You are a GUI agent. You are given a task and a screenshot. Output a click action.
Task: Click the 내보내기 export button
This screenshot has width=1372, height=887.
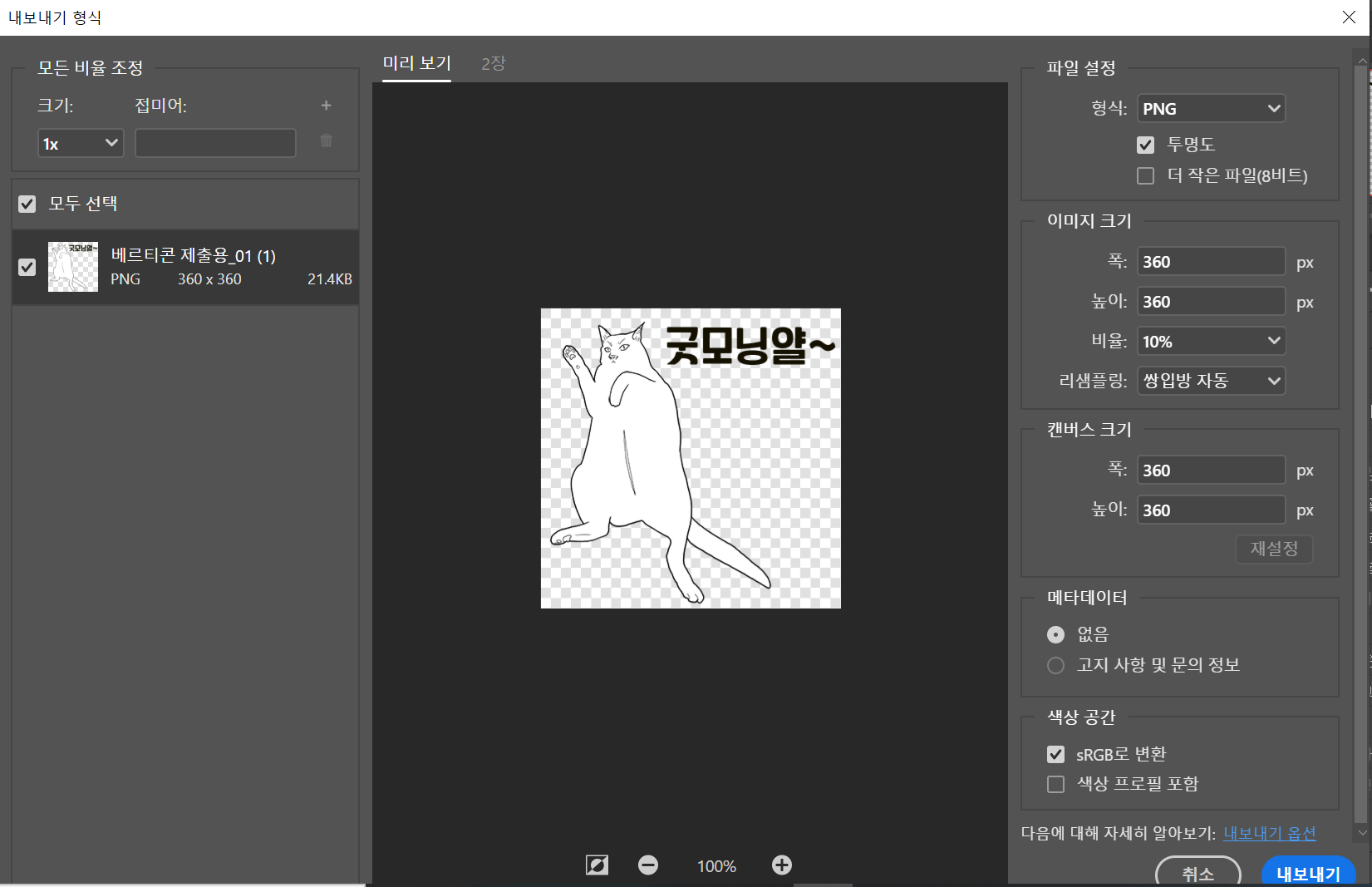(x=1308, y=873)
